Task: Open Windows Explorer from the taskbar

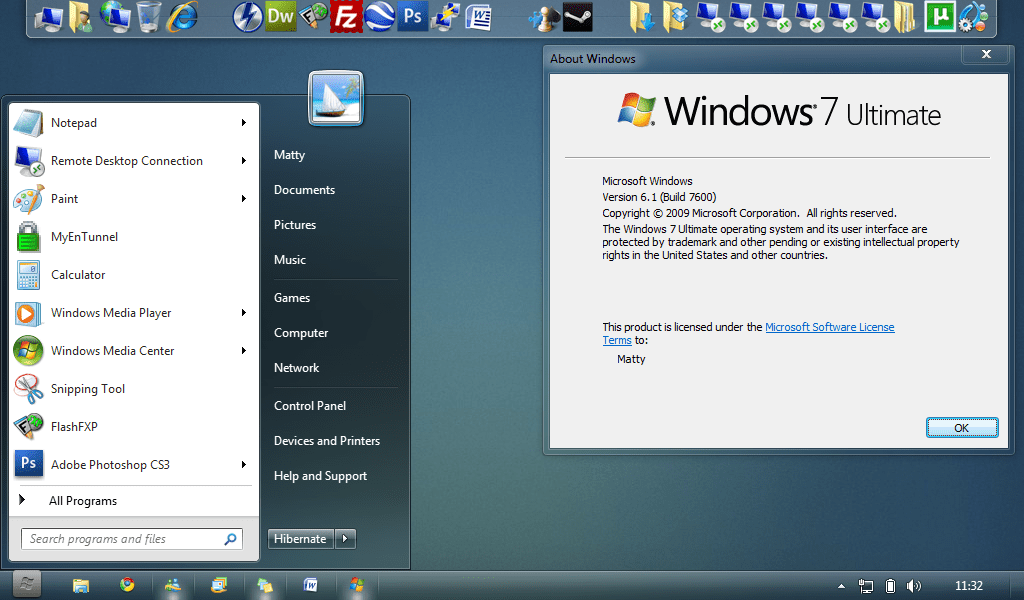Action: tap(81, 585)
